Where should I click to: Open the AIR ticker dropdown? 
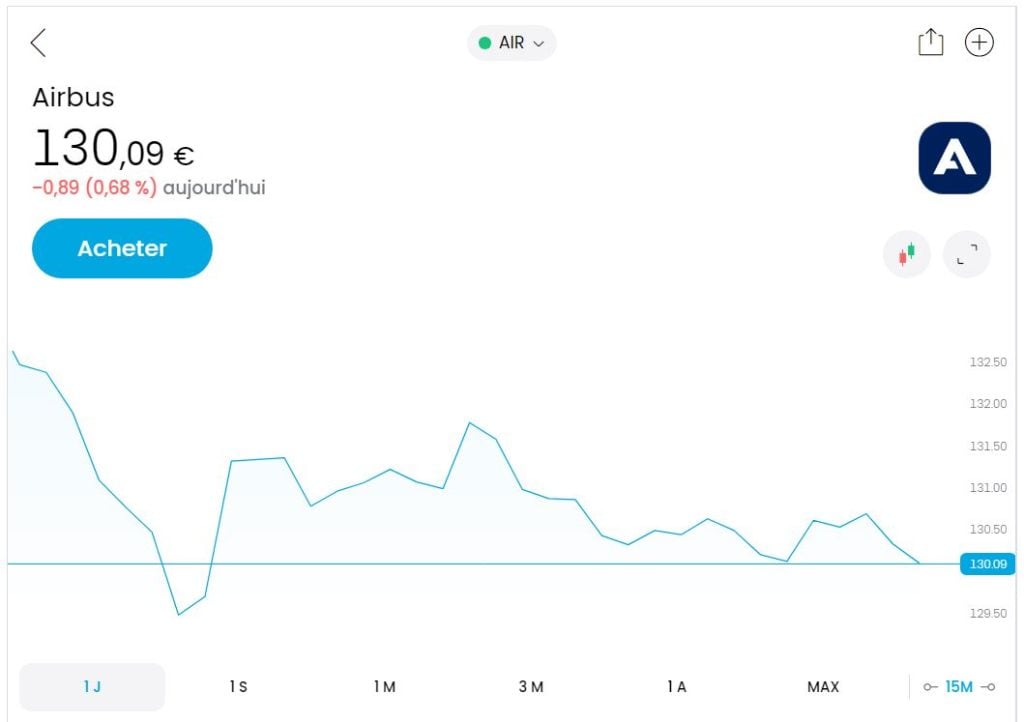[x=512, y=43]
